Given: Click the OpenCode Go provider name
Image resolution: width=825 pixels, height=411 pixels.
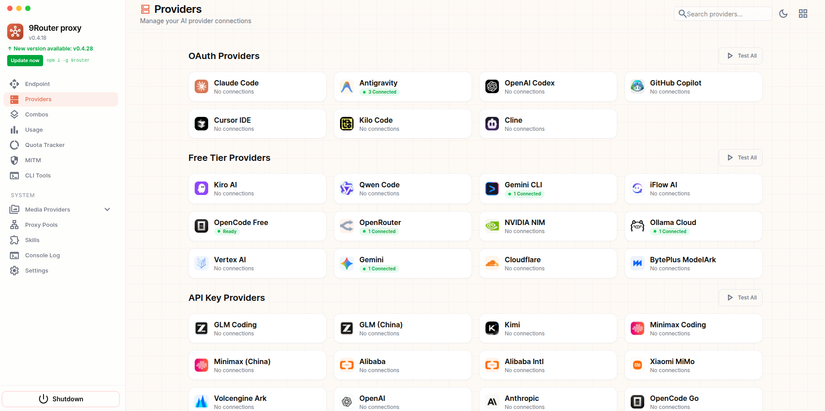Looking at the screenshot, I should click(x=674, y=398).
